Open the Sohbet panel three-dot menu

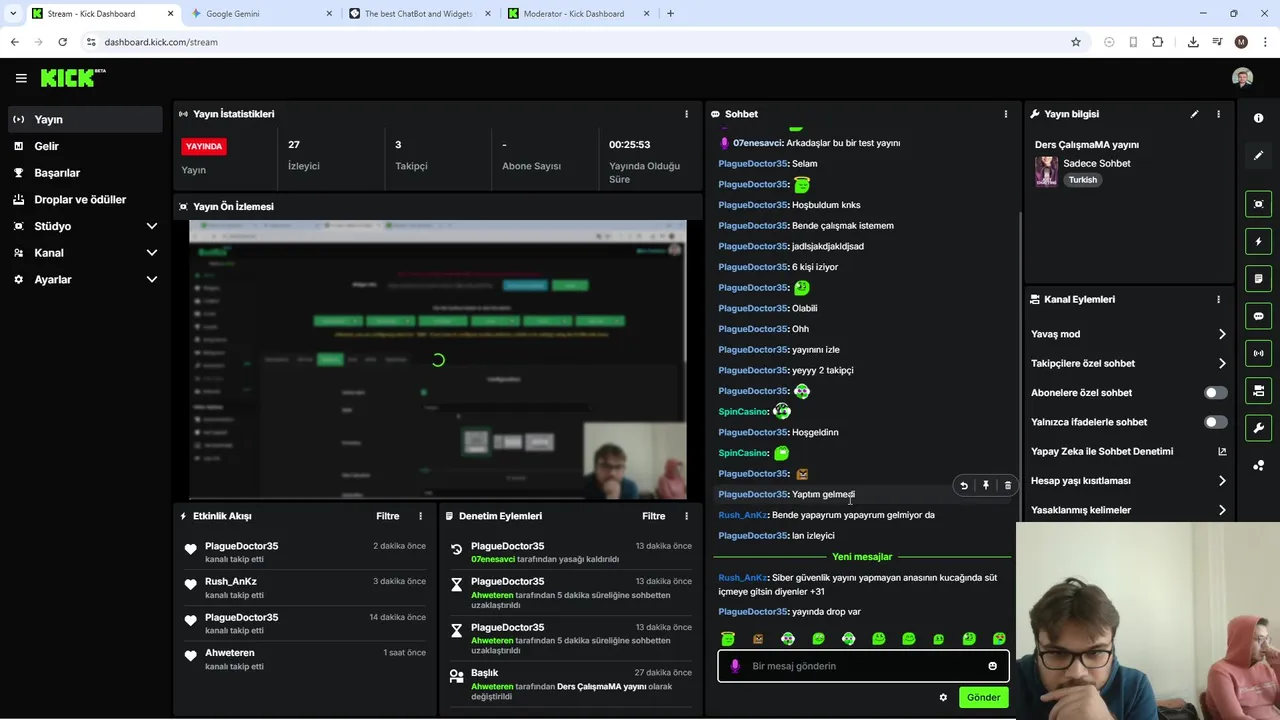(x=1005, y=114)
